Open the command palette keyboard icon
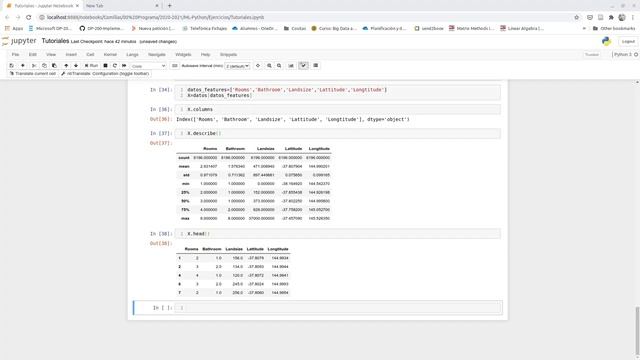The width and height of the screenshot is (640, 360). (175, 66)
